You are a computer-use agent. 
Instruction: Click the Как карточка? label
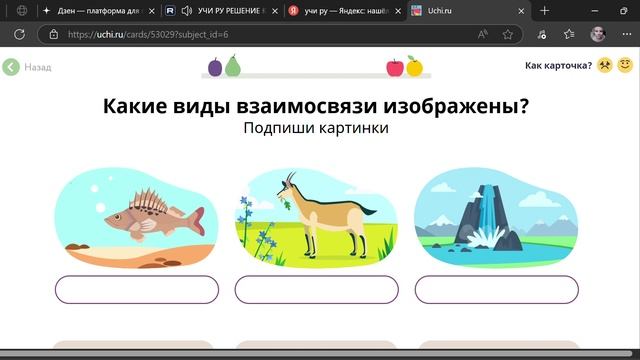tap(558, 66)
